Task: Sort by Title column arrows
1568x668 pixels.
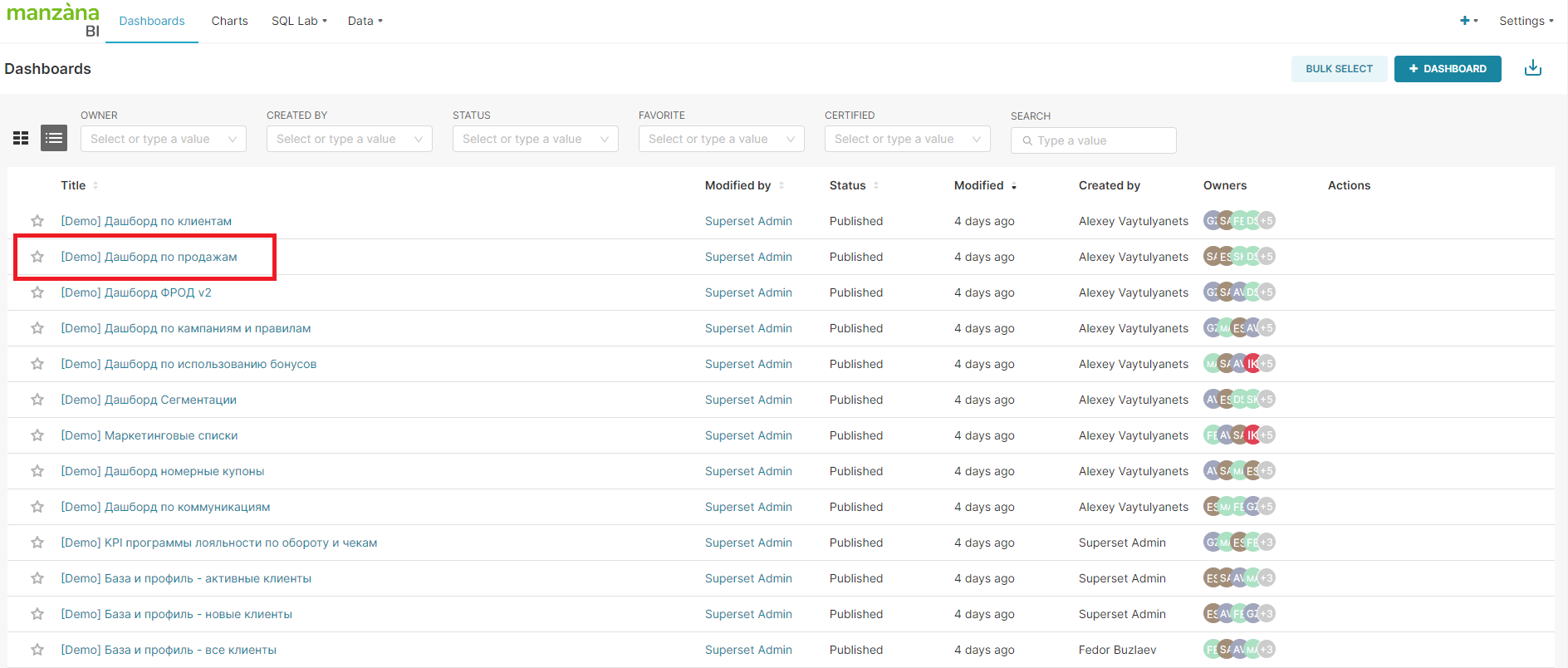Action: coord(96,185)
